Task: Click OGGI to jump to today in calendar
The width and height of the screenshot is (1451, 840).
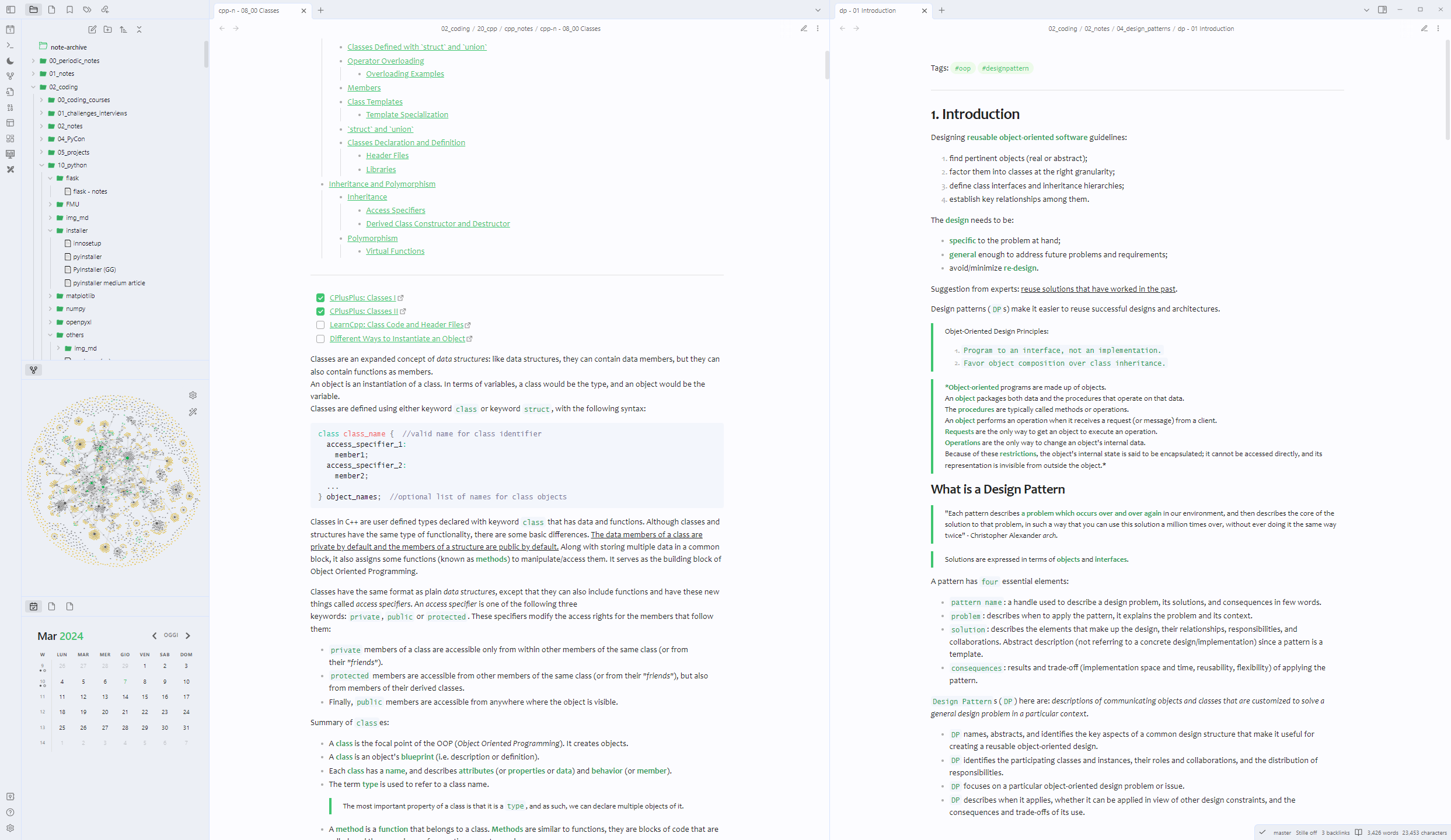Action: click(x=171, y=635)
